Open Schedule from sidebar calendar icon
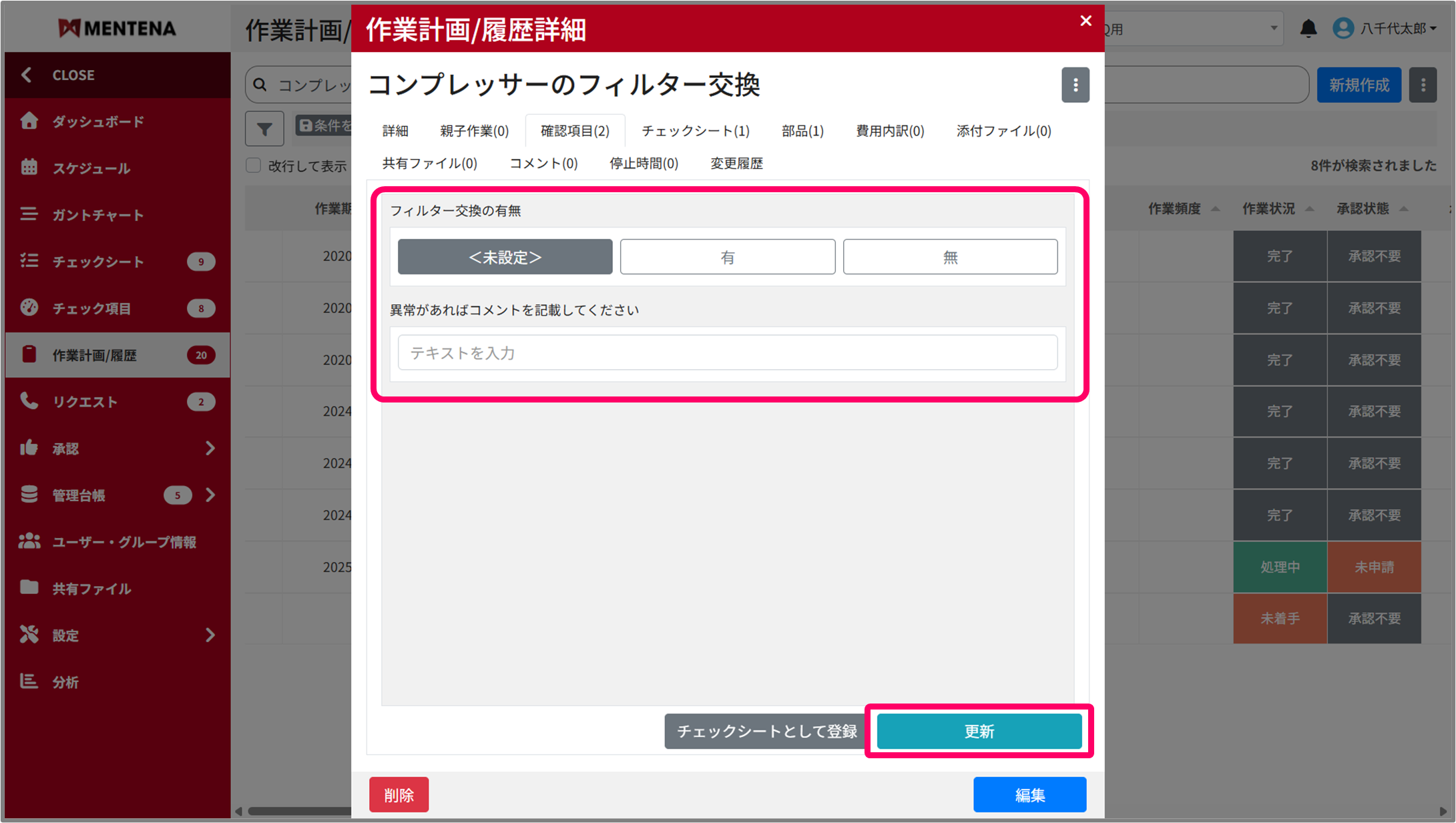The width and height of the screenshot is (1456, 823). pos(29,168)
